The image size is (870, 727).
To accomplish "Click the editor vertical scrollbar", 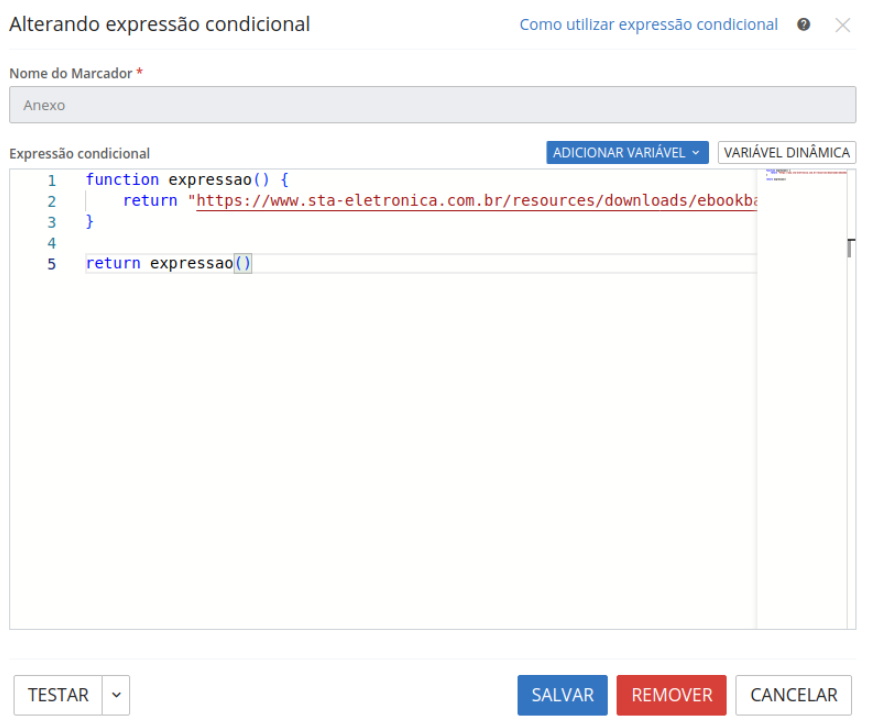I will point(851,249).
